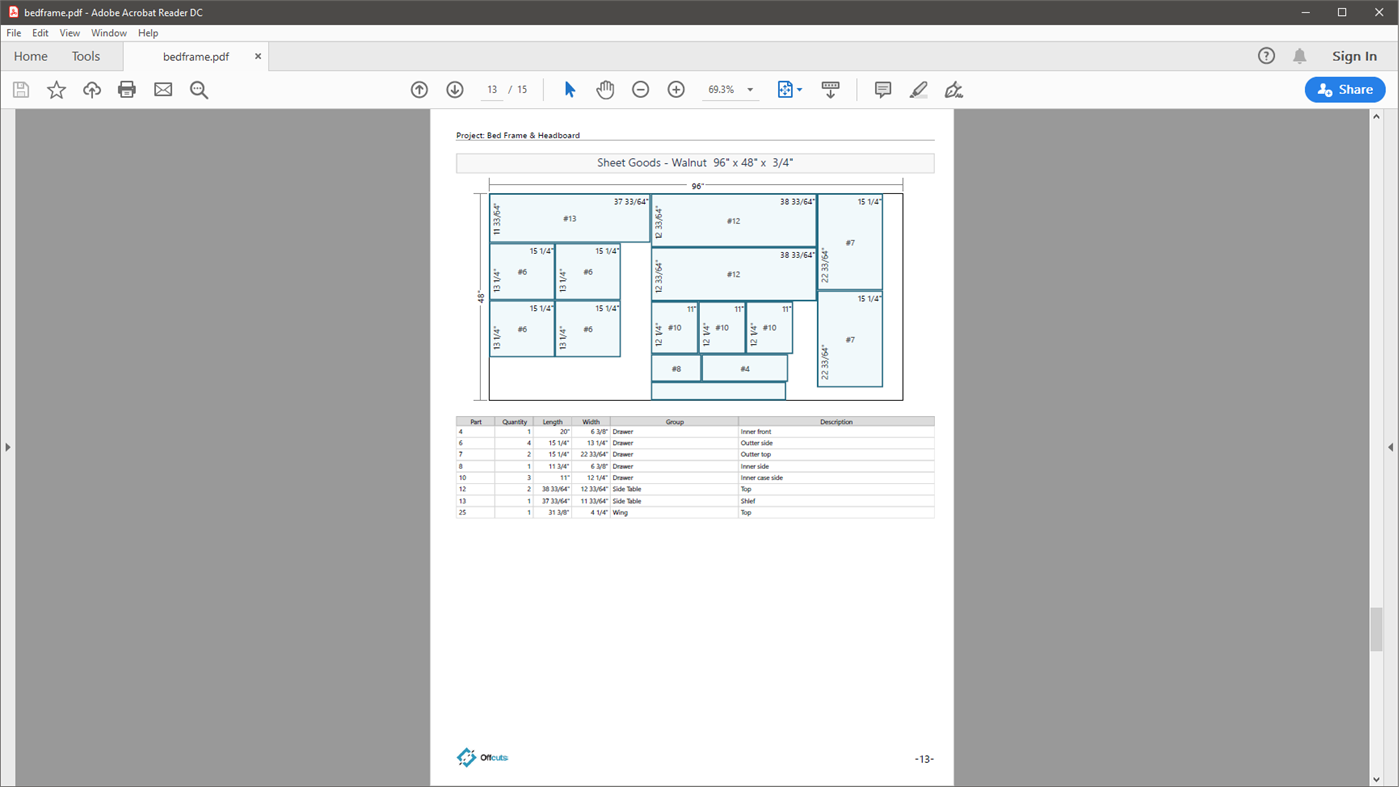Close the bedframe.pdf tab
Image resolution: width=1399 pixels, height=787 pixels.
[258, 56]
